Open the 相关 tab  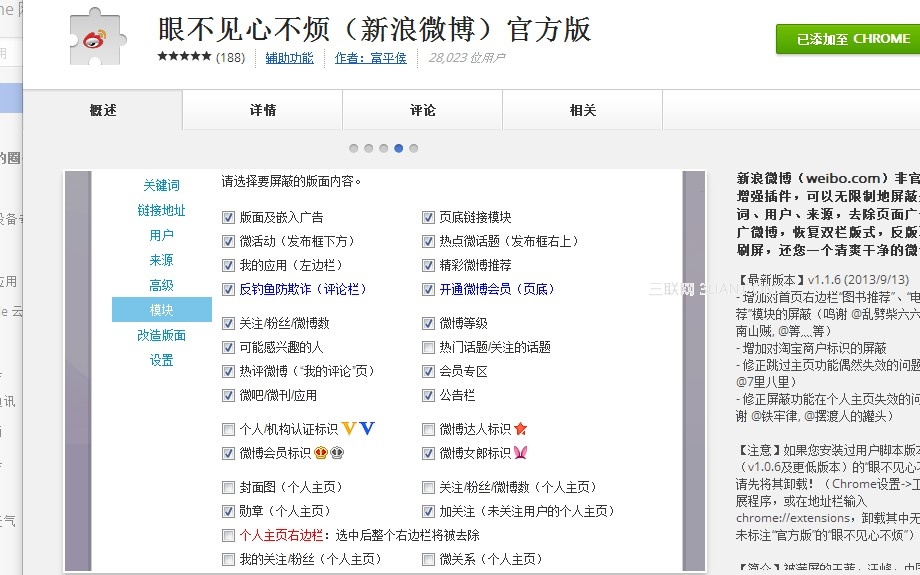coord(583,110)
